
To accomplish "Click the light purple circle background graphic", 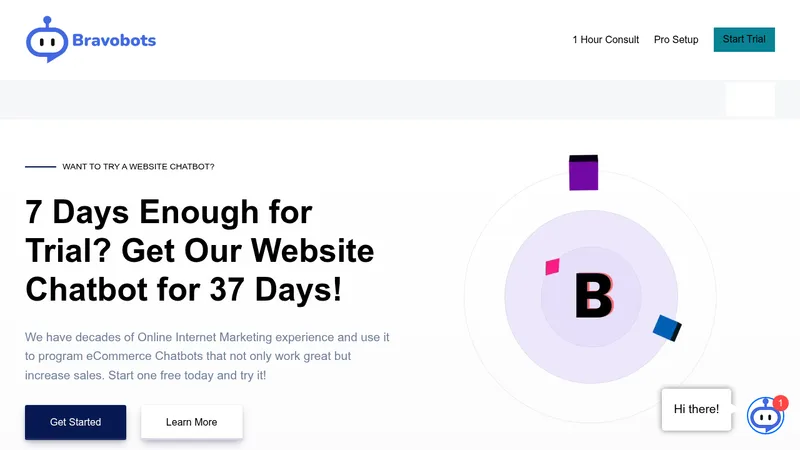I will 591,296.
